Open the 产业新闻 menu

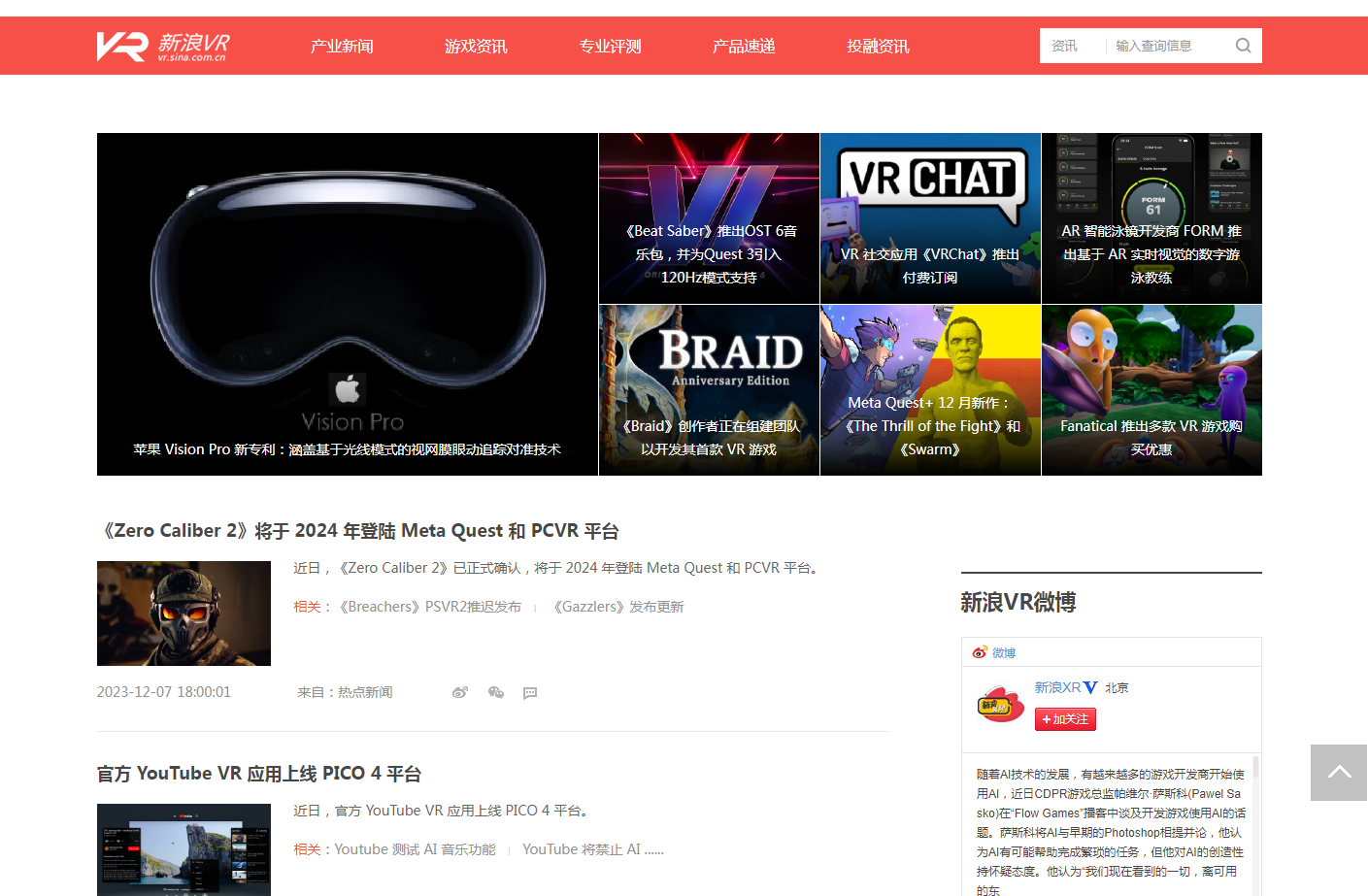[342, 46]
